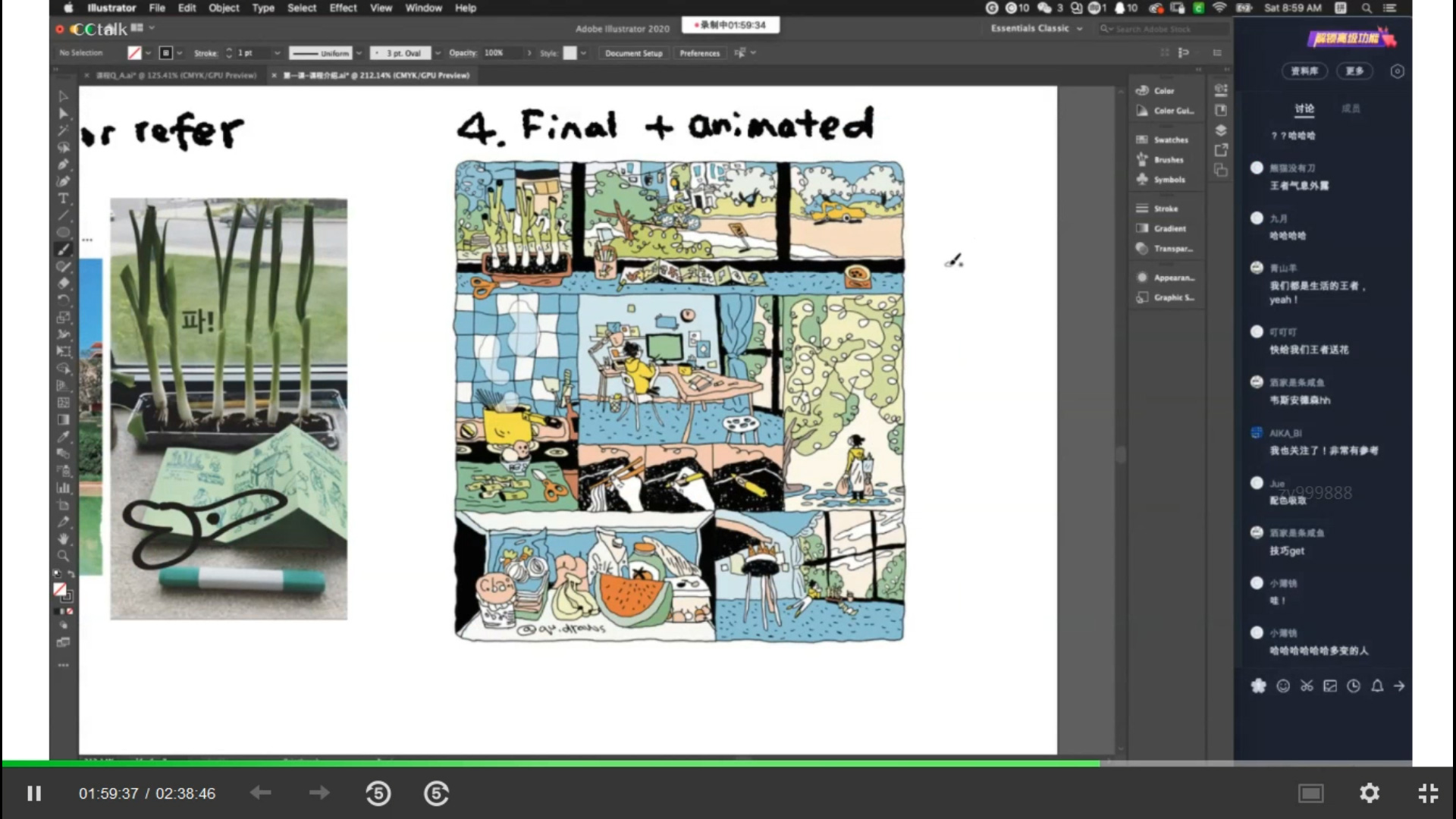Click the Search Adobe Stock field
1456x819 pixels.
[1164, 29]
